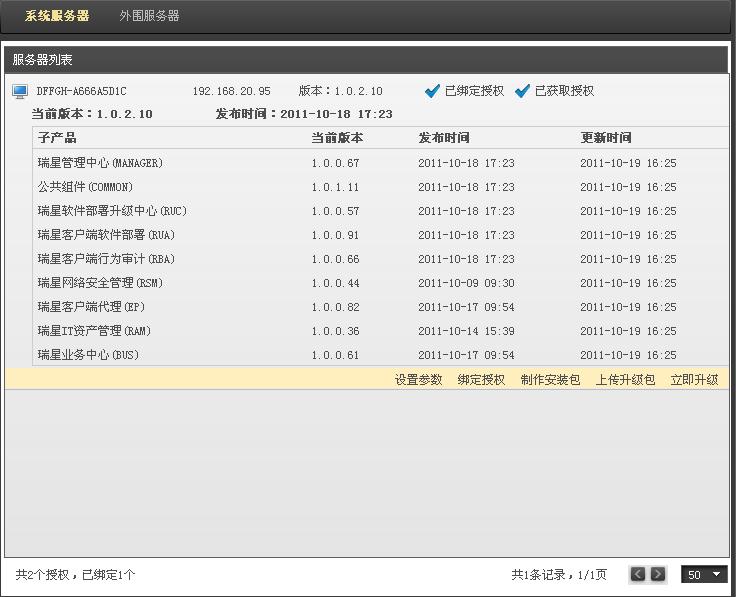Click 已获取授权 status text
This screenshot has height=597, width=736.
tap(564, 91)
